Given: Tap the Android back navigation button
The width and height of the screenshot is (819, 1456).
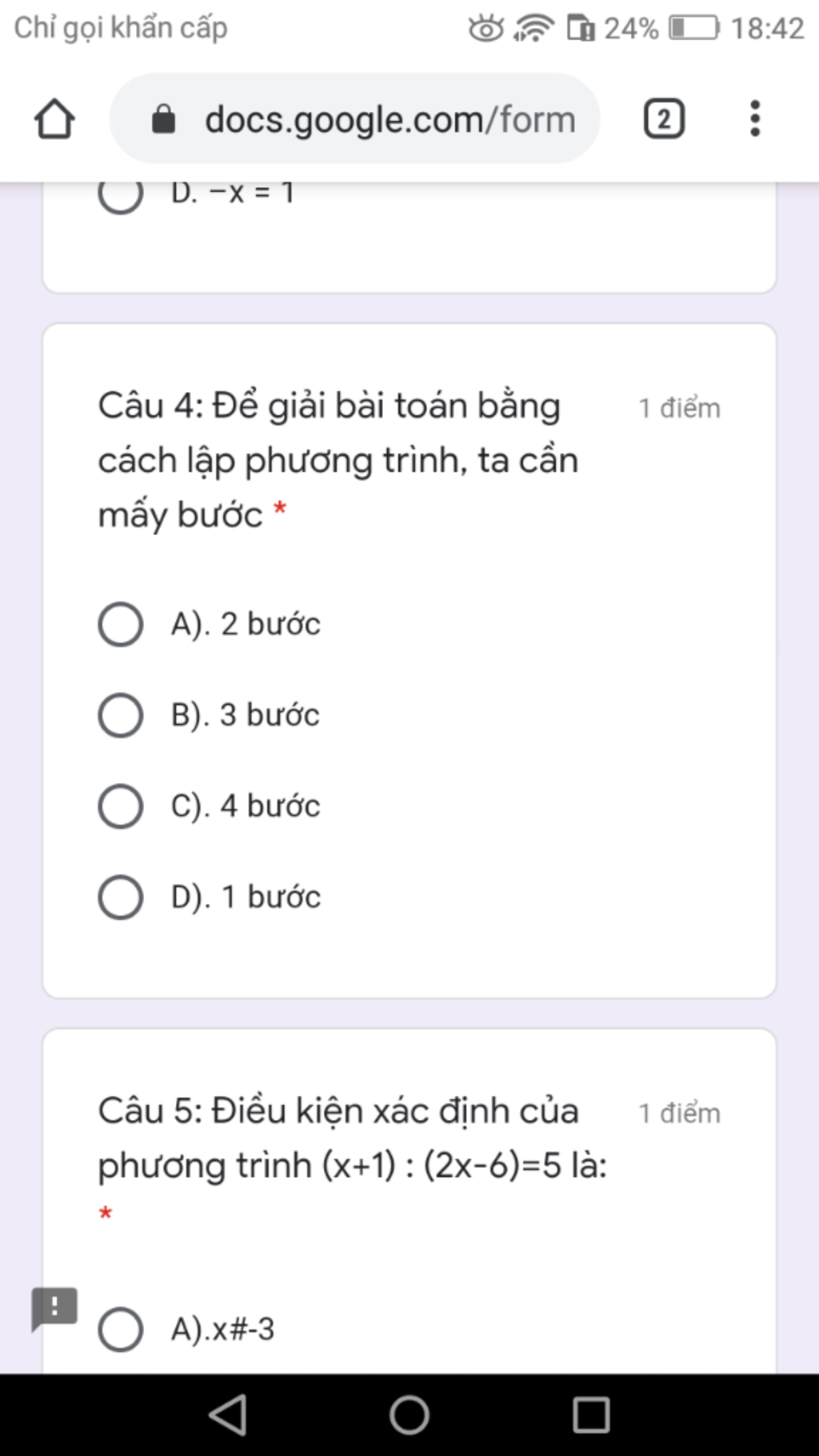Looking at the screenshot, I should [228, 1414].
